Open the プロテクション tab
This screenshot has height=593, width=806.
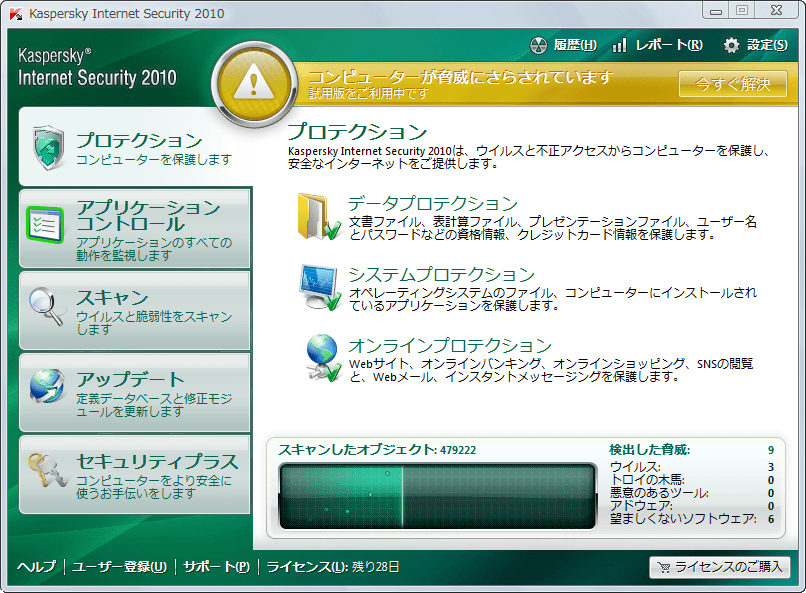pos(136,147)
